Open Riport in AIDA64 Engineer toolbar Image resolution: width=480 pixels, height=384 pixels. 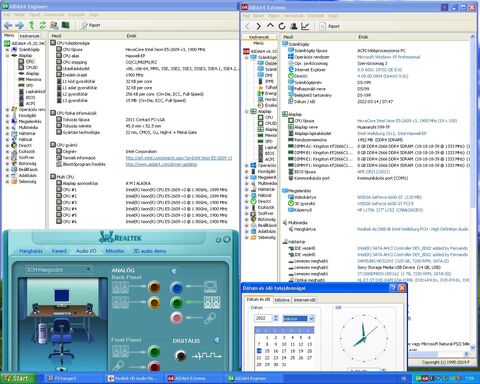pos(91,25)
